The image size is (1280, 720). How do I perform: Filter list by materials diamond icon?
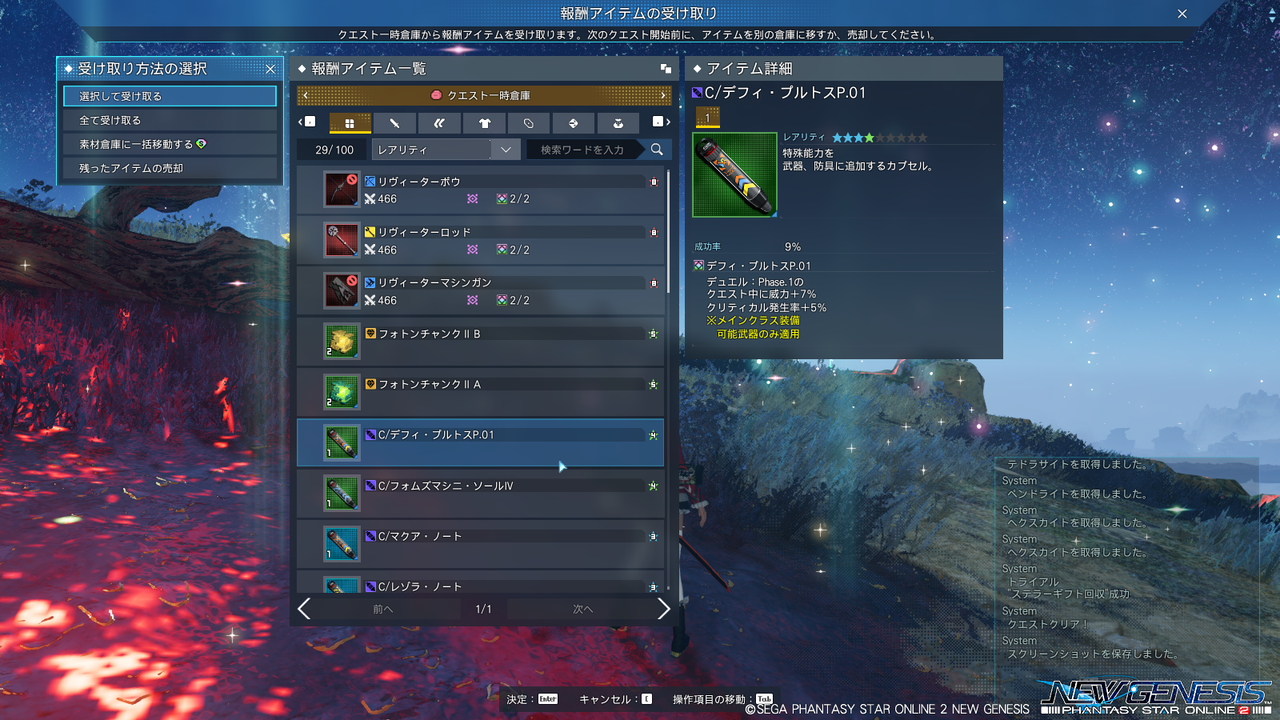574,123
